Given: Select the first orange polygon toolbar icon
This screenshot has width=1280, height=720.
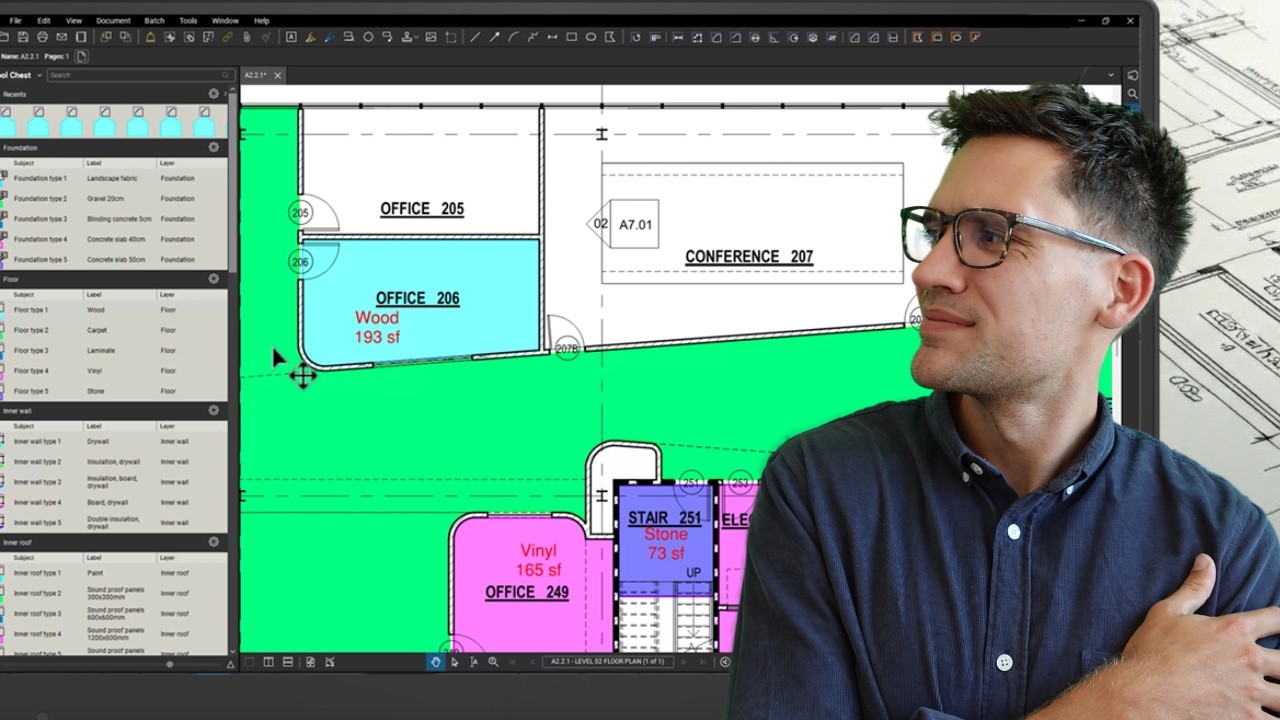Looking at the screenshot, I should [x=917, y=37].
